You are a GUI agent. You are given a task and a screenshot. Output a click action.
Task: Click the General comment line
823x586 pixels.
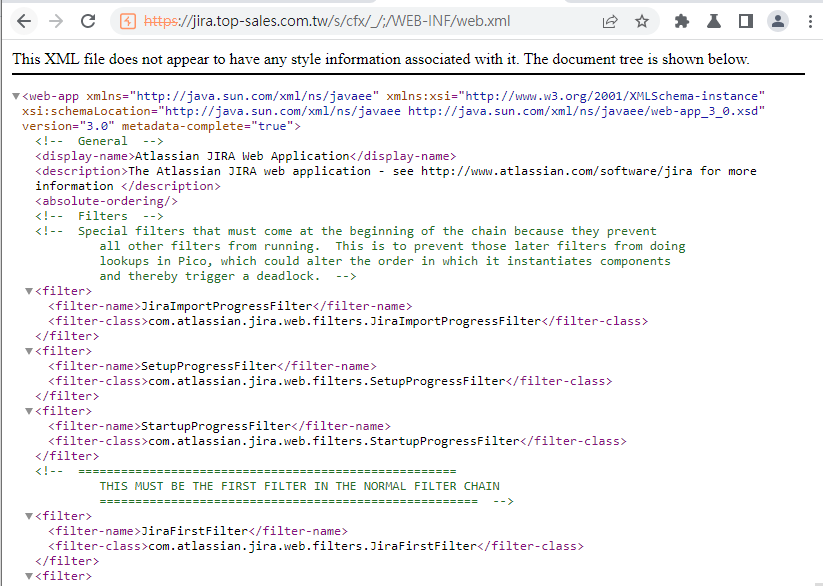(99, 141)
